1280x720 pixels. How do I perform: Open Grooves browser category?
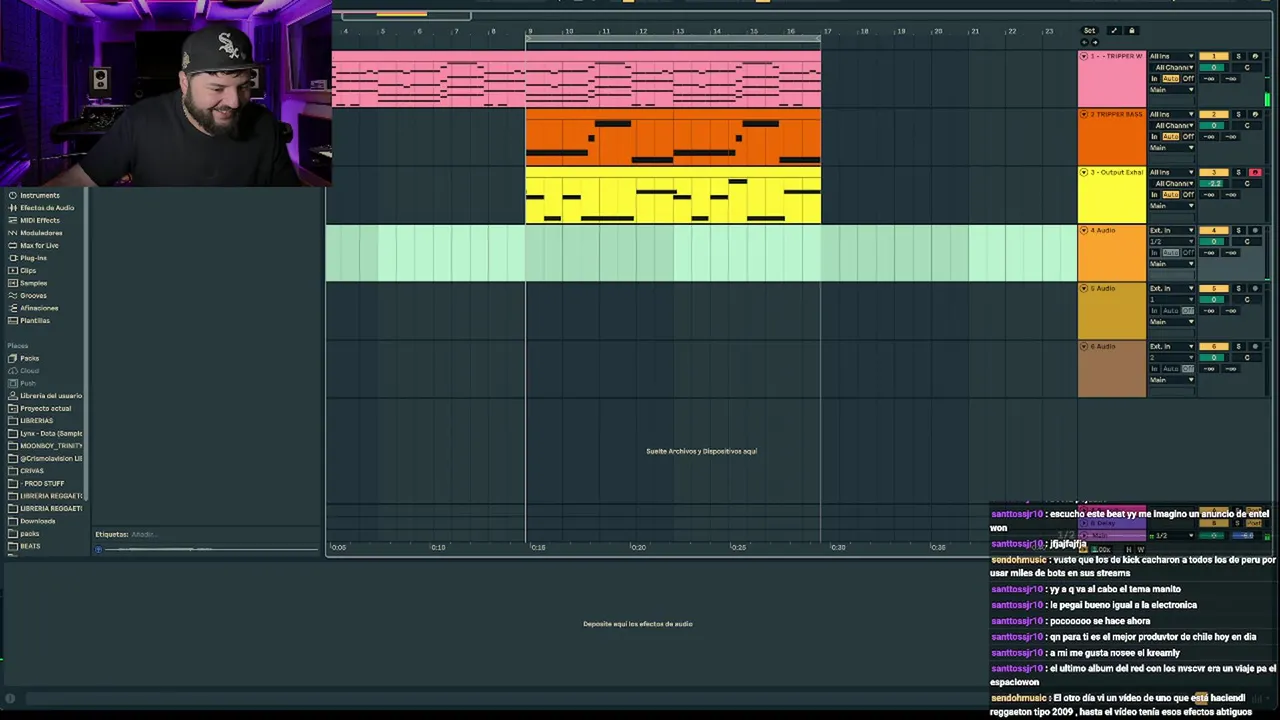(33, 295)
